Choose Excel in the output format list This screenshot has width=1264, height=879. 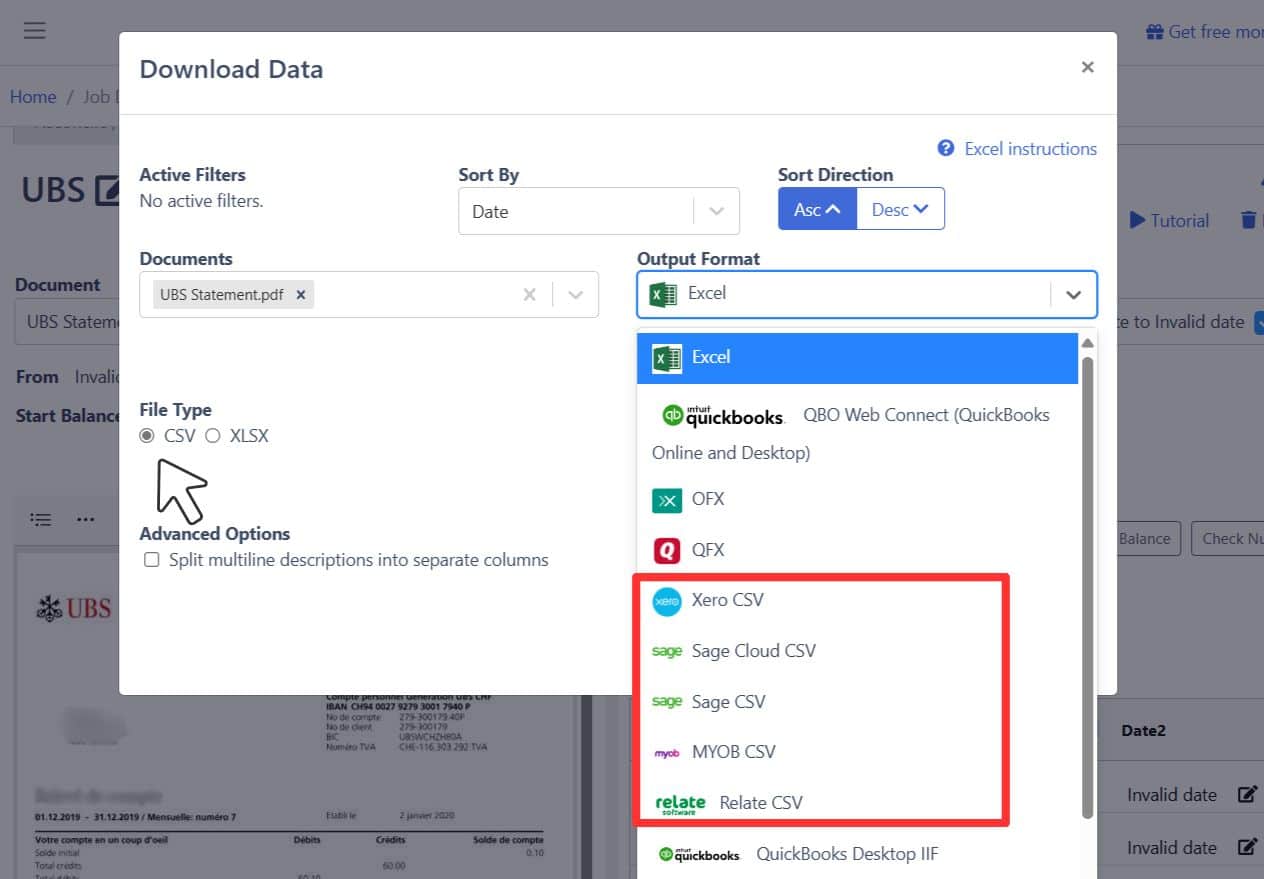point(858,358)
